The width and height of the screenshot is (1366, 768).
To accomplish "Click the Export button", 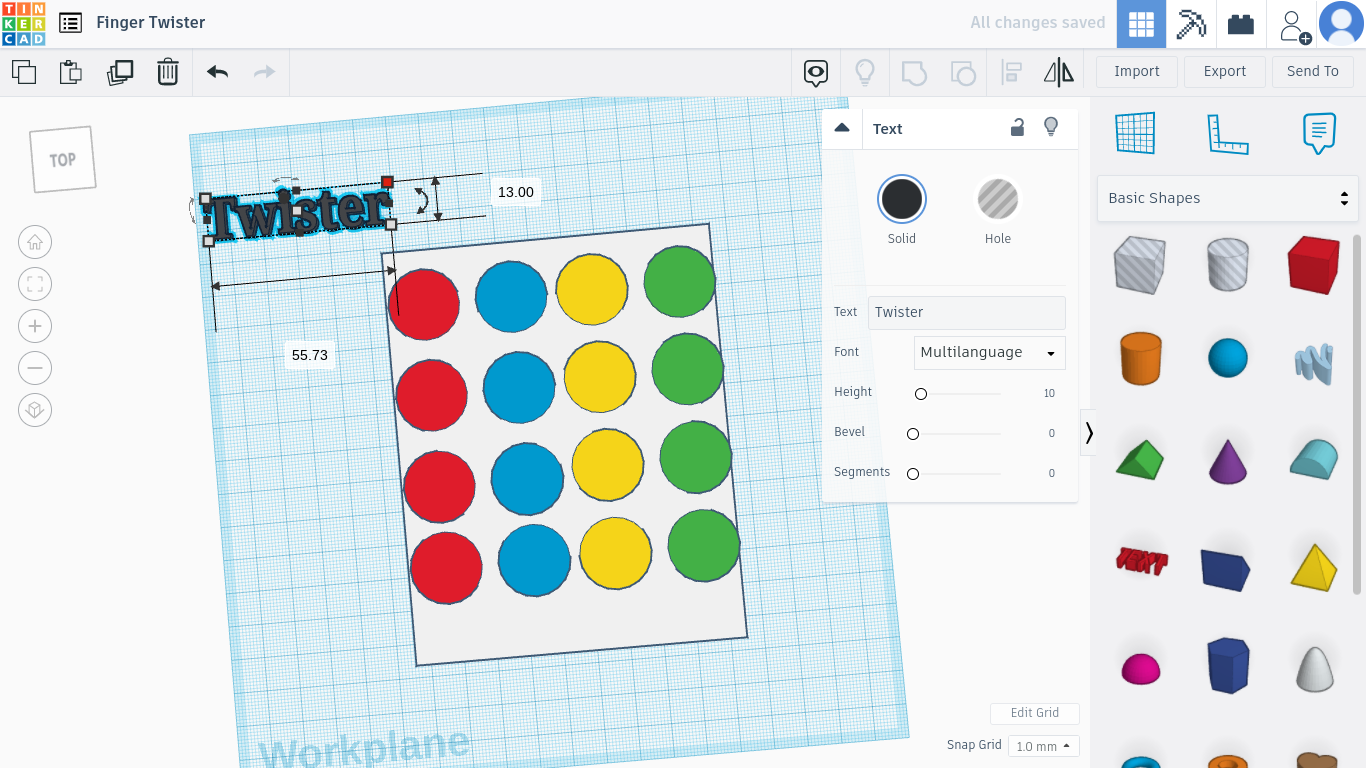I will pyautogui.click(x=1225, y=72).
